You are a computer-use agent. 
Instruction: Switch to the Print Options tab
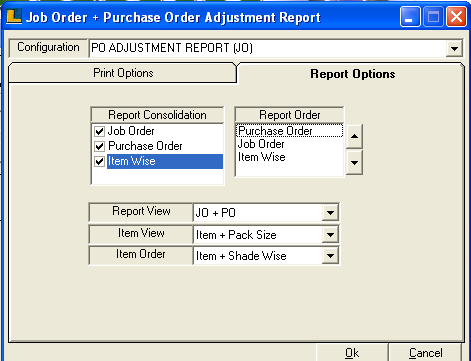123,73
